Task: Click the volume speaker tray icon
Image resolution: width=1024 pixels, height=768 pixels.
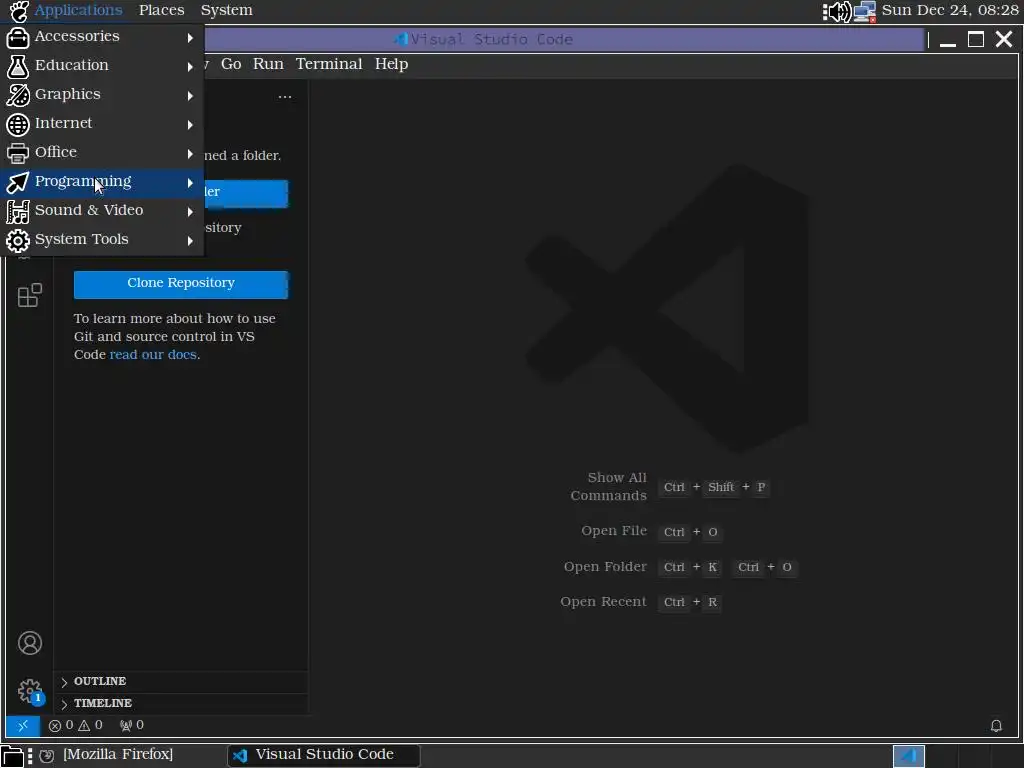Action: (x=837, y=11)
